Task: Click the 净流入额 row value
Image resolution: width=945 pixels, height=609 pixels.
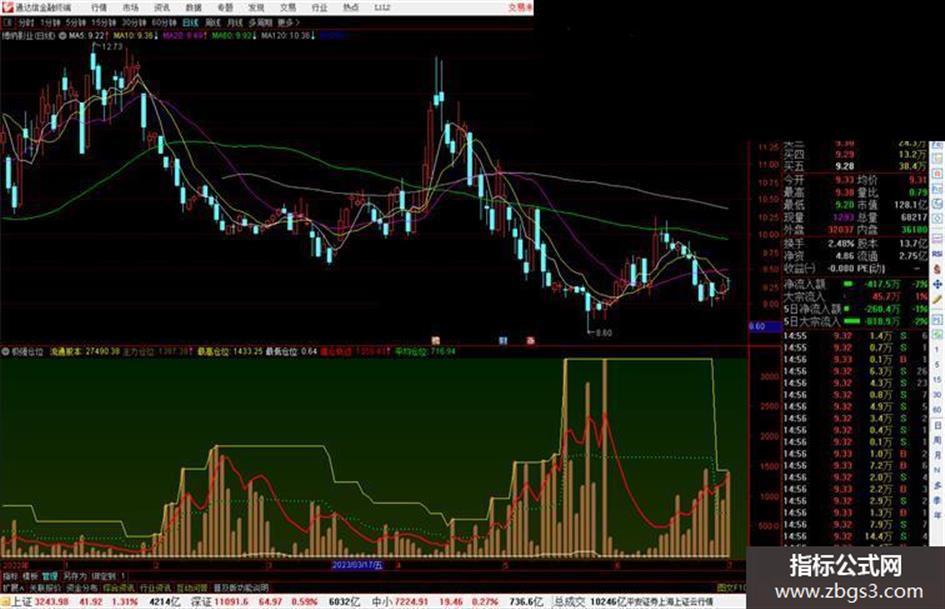Action: pos(882,283)
